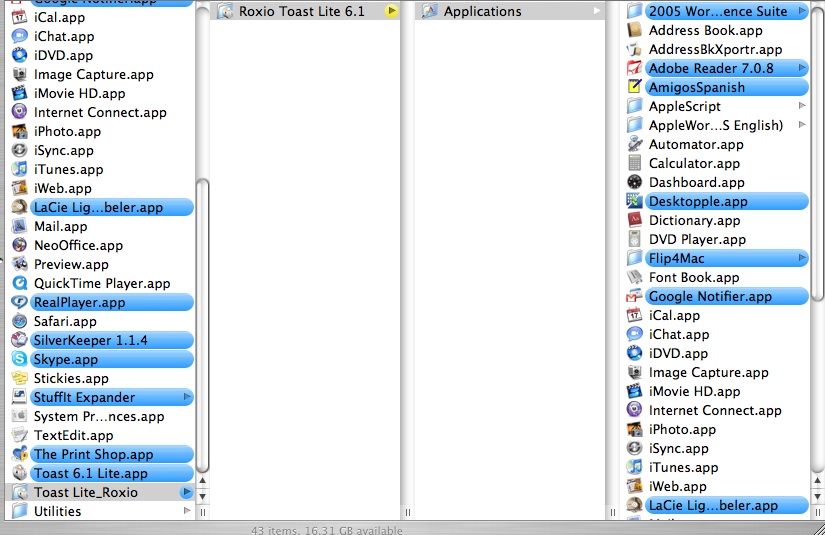Select the Utilities folder name
Viewport: 825px width, 535px height.
[57, 511]
